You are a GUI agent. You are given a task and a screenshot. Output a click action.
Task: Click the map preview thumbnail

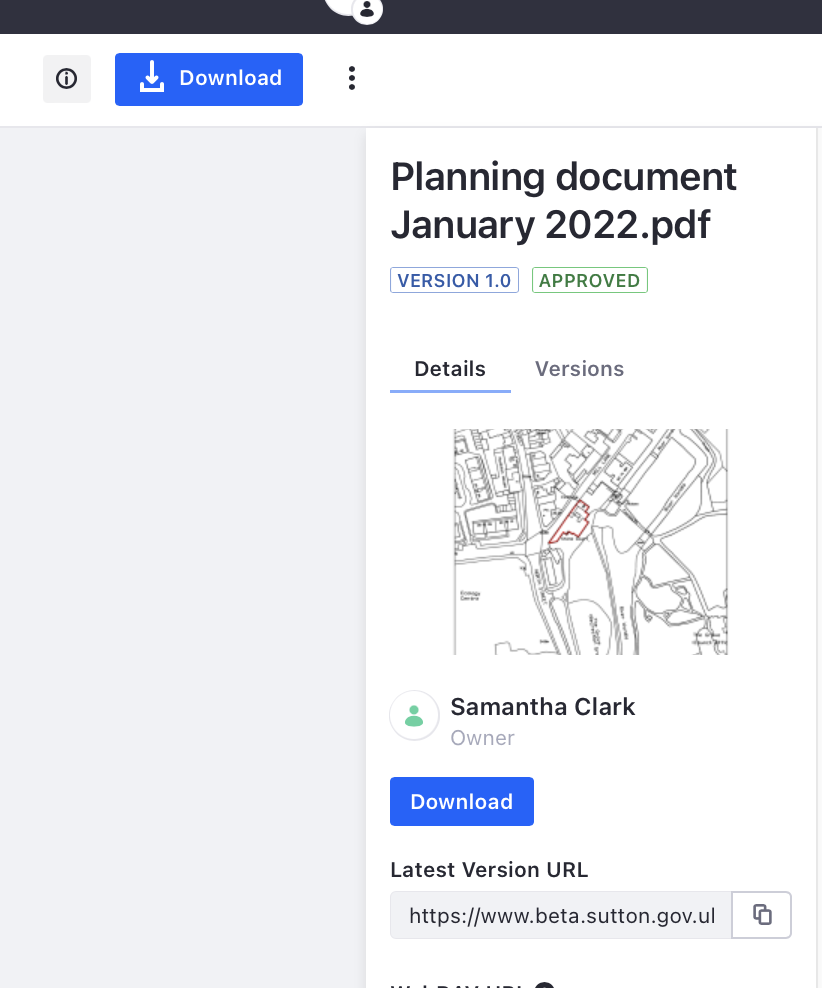590,542
